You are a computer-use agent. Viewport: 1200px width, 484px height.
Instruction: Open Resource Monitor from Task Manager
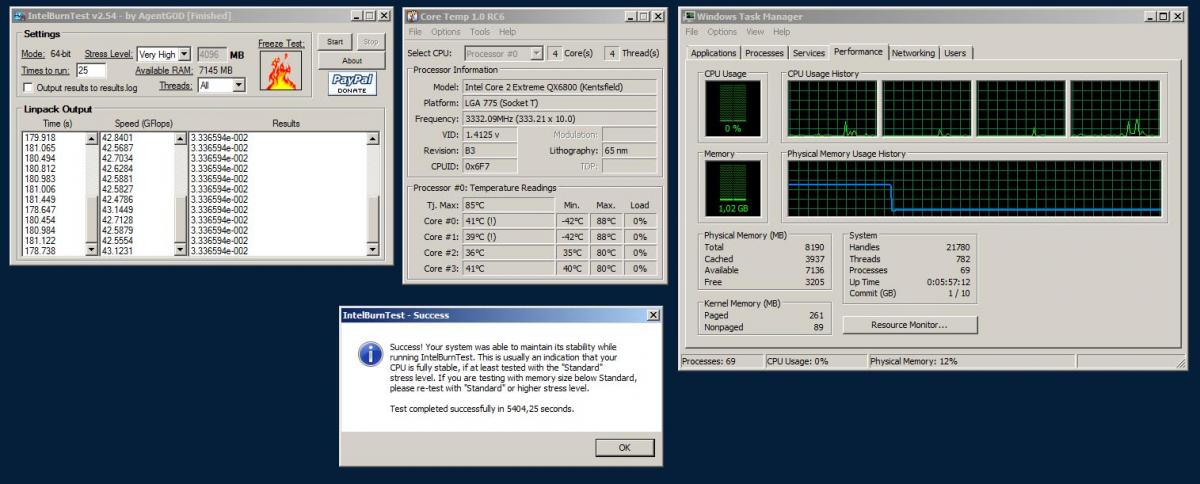910,325
